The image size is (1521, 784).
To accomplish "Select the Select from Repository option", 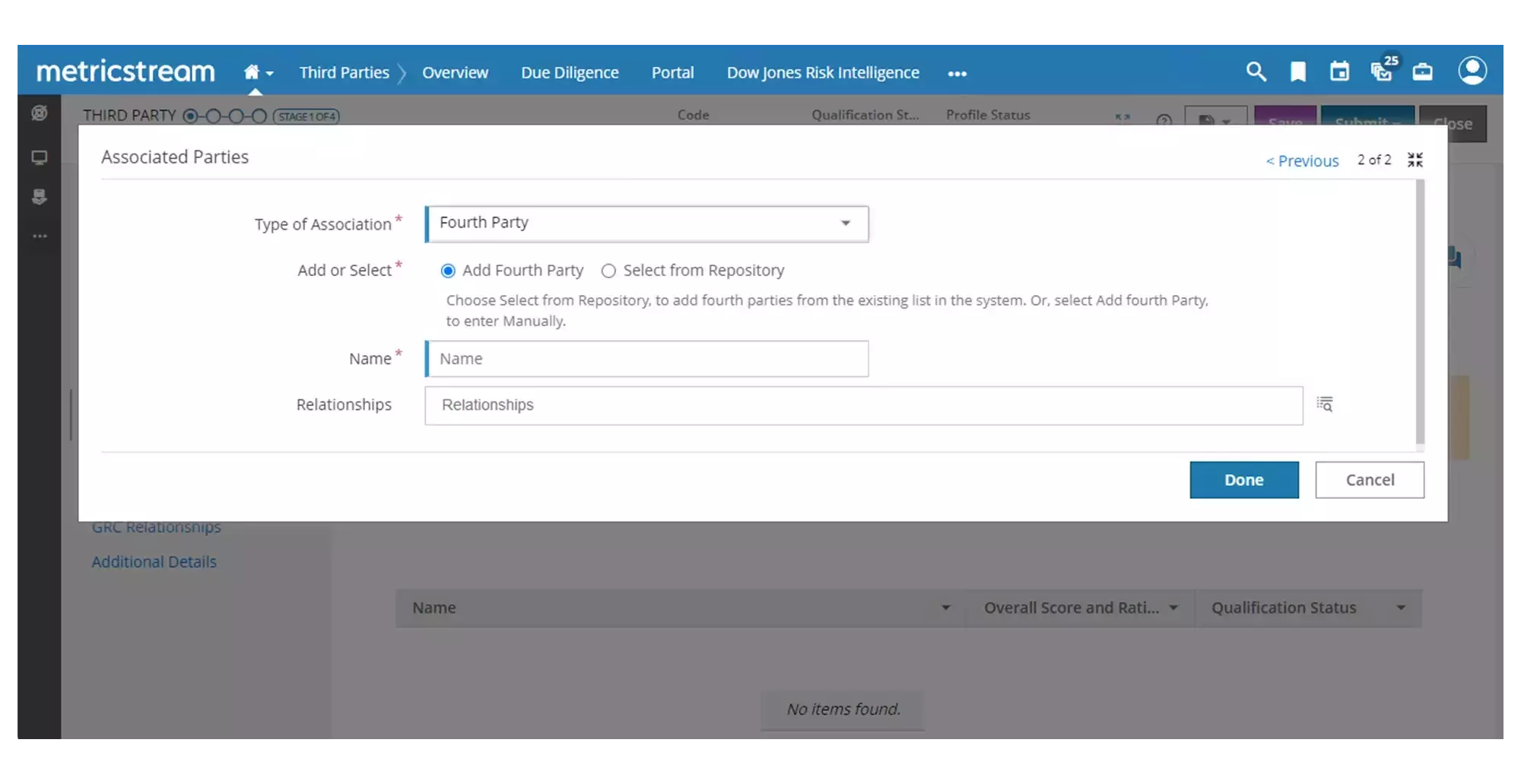I will tap(608, 270).
